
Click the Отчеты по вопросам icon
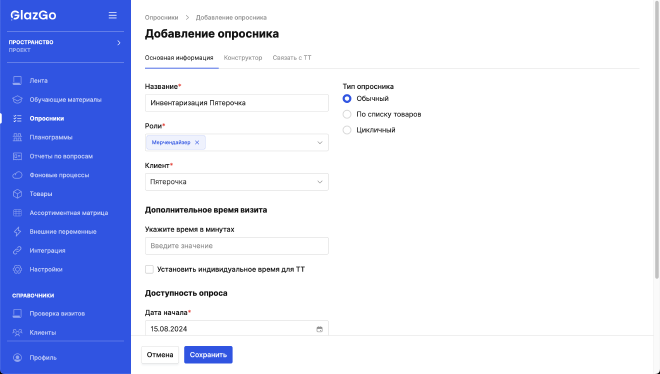pos(17,156)
